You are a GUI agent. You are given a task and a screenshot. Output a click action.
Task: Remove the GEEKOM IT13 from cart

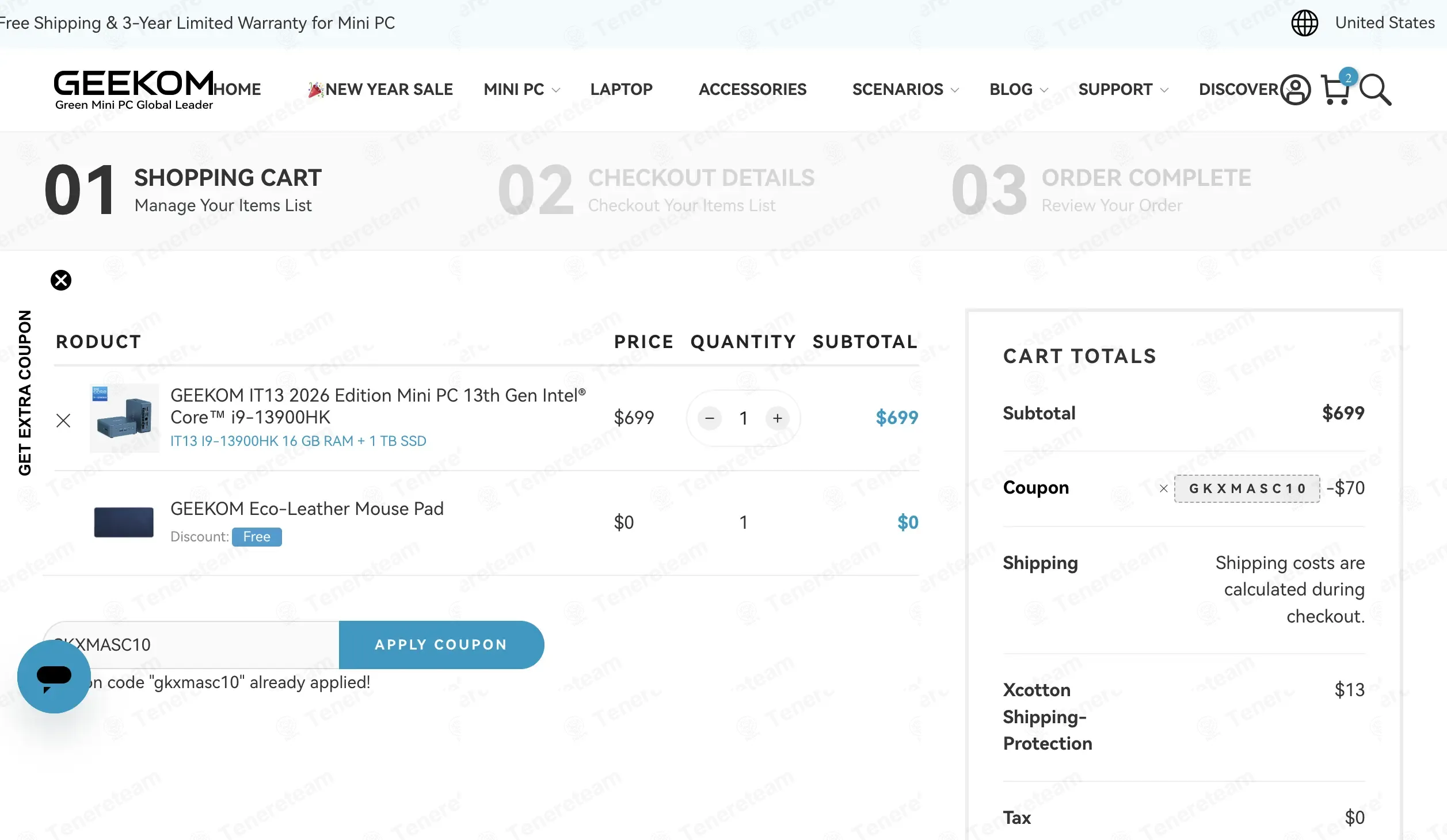coord(63,421)
